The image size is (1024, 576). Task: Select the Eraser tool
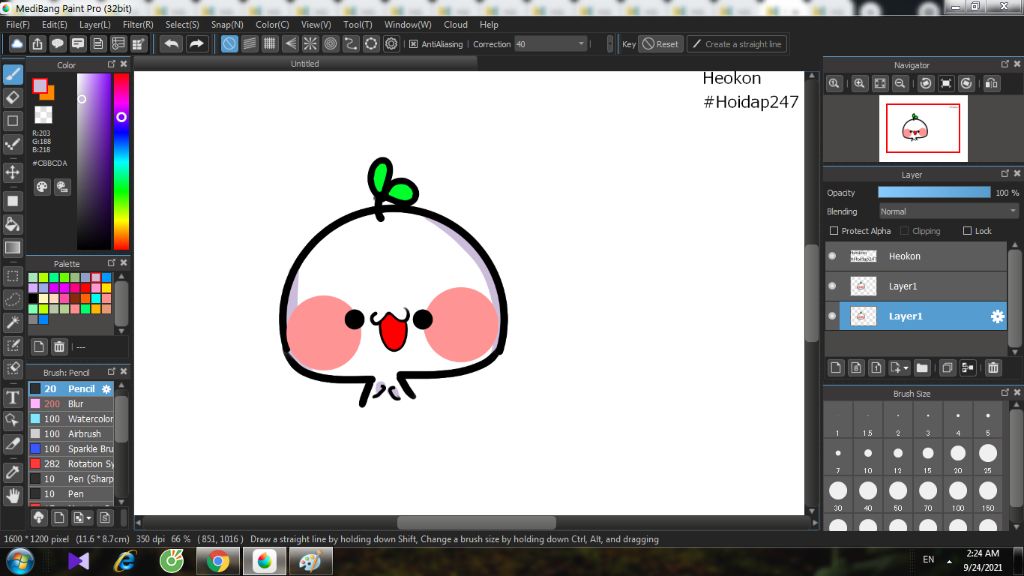12,98
